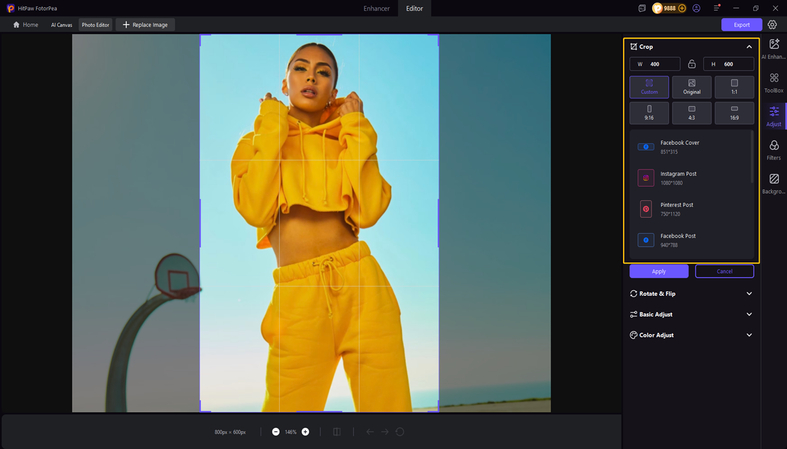Open the Adjust panel
The image size is (787, 449).
coord(774,116)
